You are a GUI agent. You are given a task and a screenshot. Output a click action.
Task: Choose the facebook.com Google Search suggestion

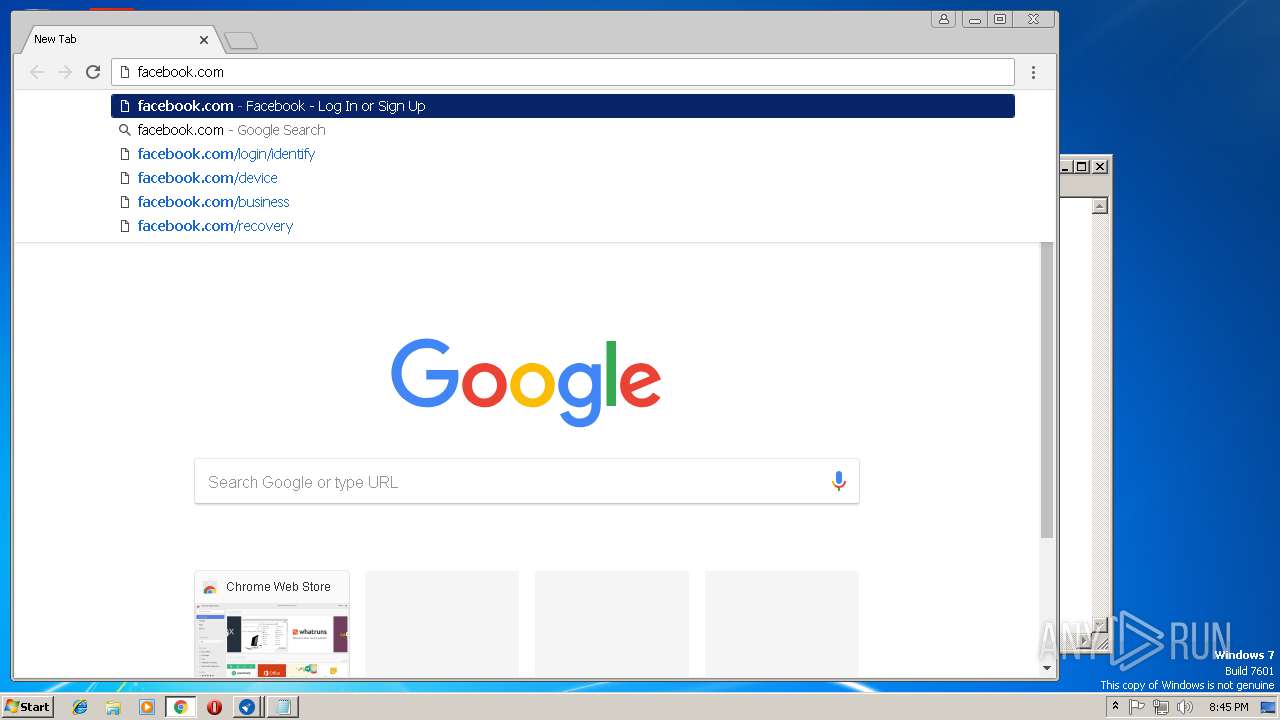(x=563, y=130)
